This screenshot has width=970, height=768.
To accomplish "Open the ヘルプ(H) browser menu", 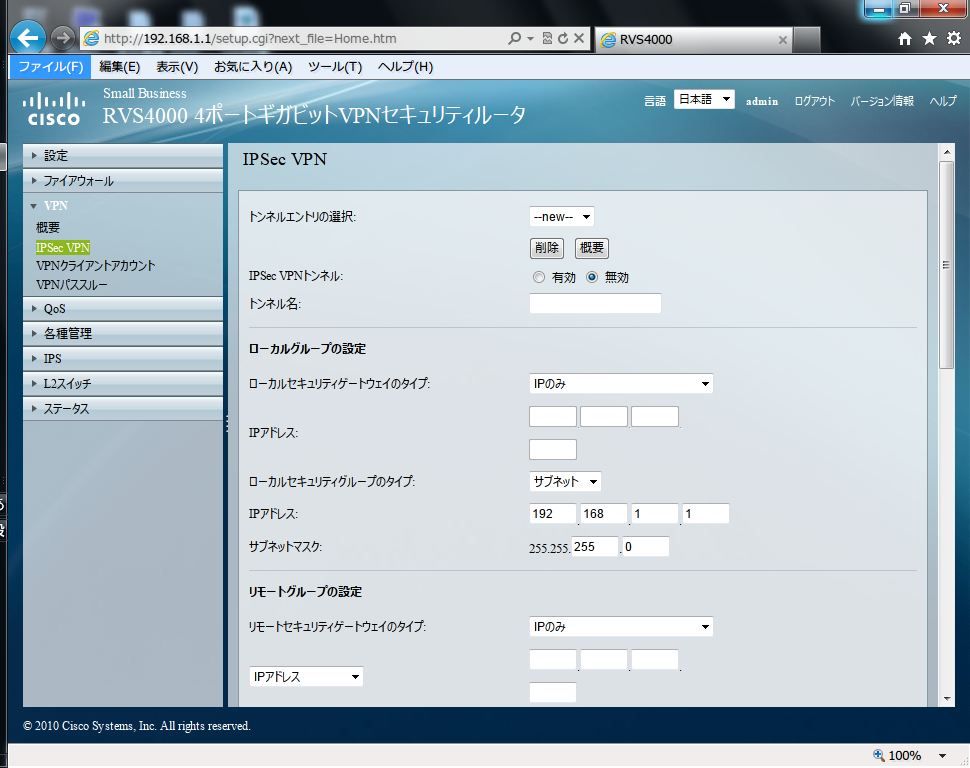I will pyautogui.click(x=405, y=67).
